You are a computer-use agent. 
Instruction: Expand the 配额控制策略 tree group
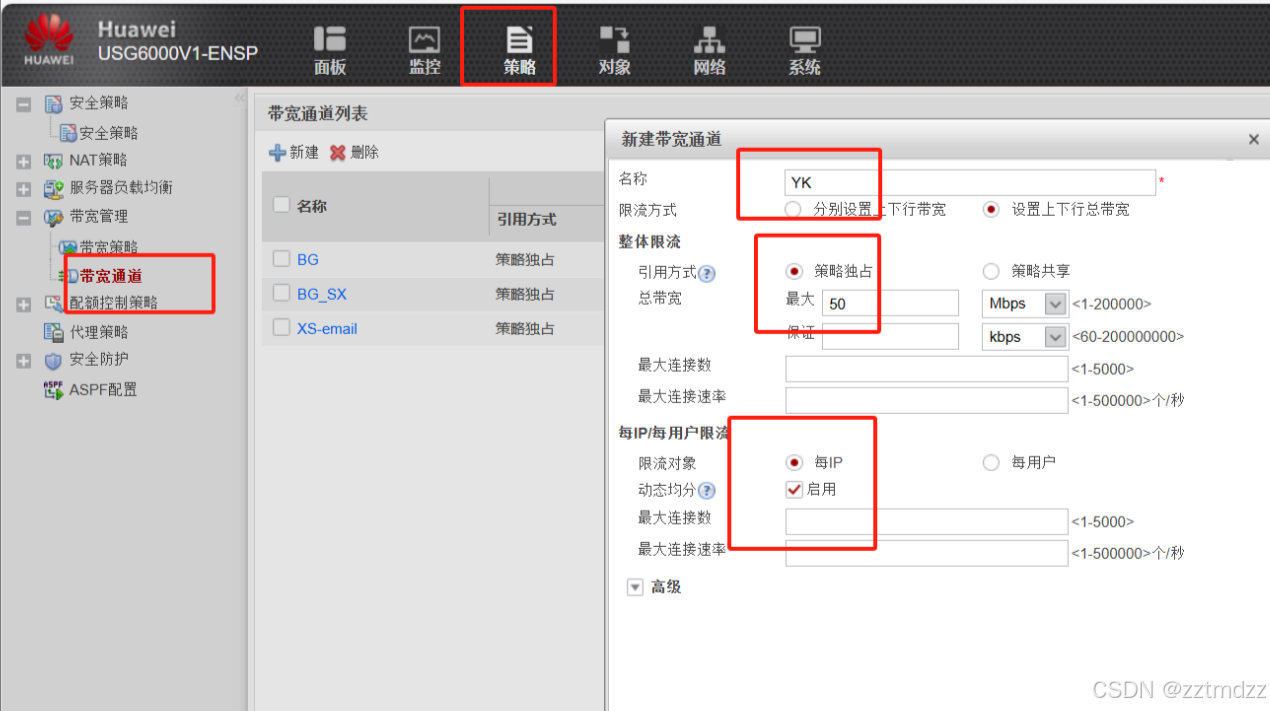coord(24,304)
